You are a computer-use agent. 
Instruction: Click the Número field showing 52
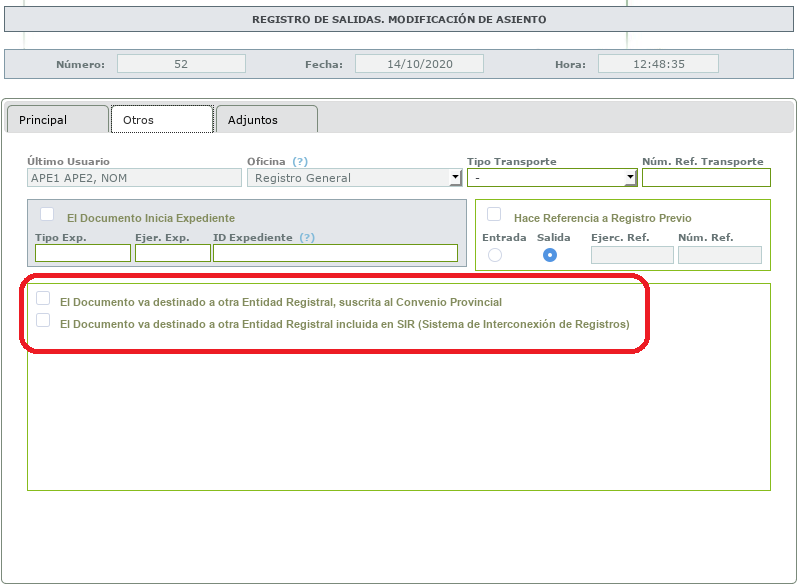[181, 64]
